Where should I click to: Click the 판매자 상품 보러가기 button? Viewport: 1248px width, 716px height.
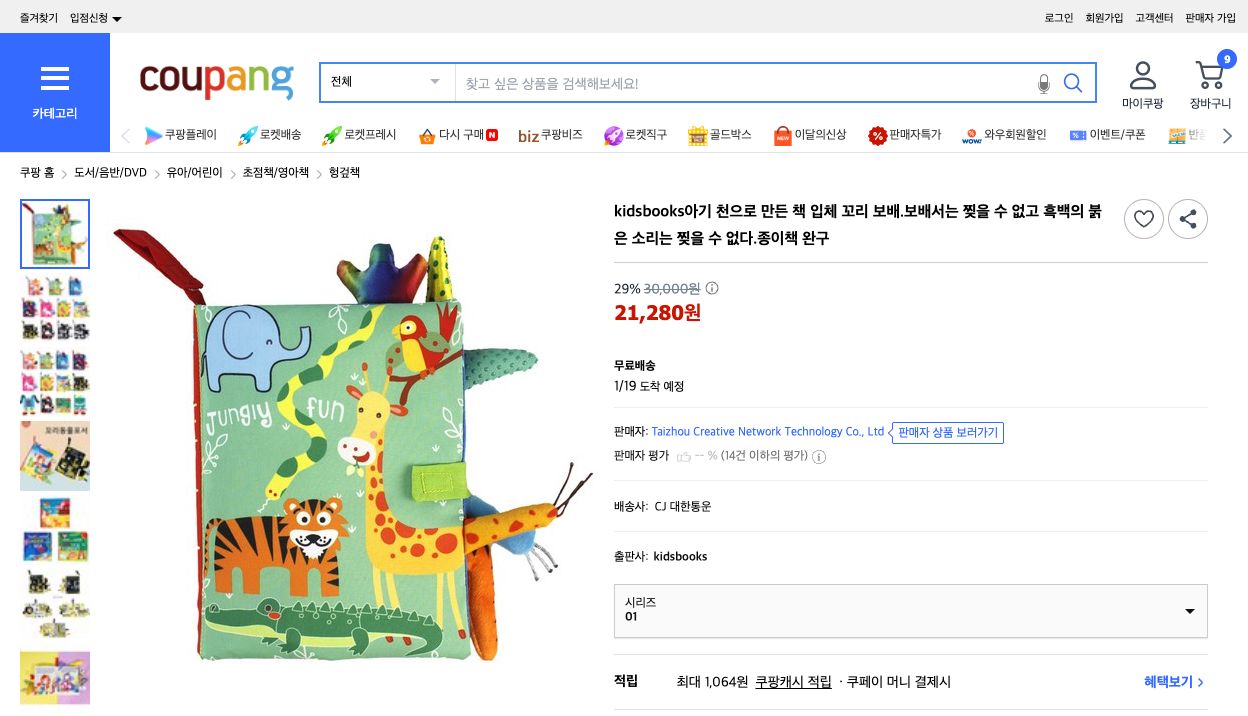(947, 432)
